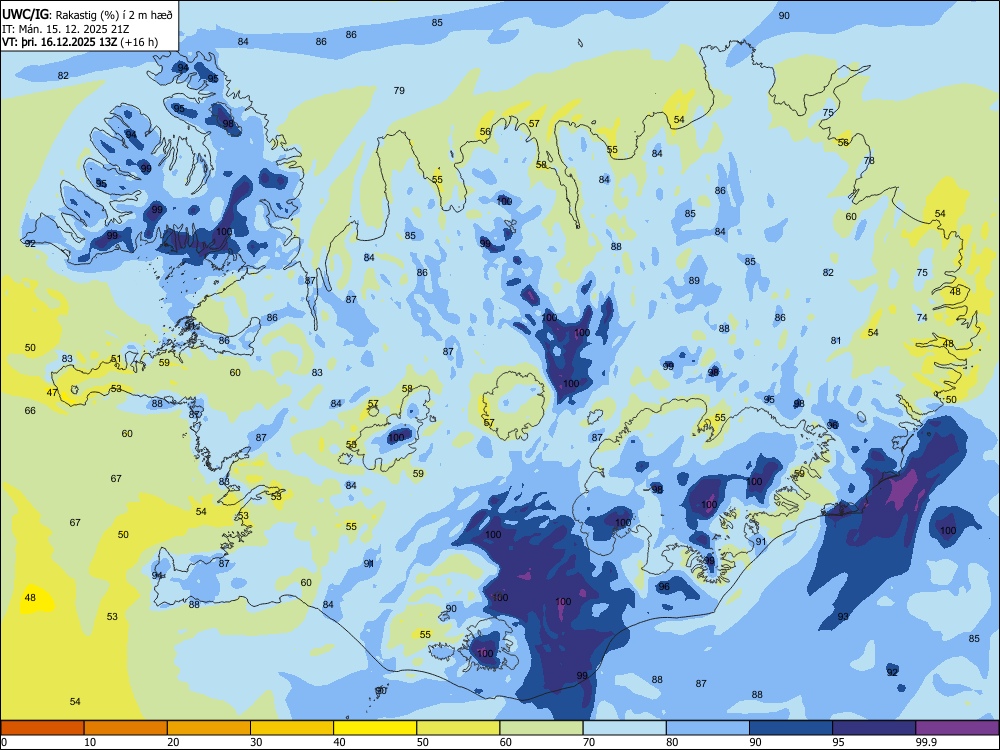Select the 10–20 orange legend swatch

point(126,728)
